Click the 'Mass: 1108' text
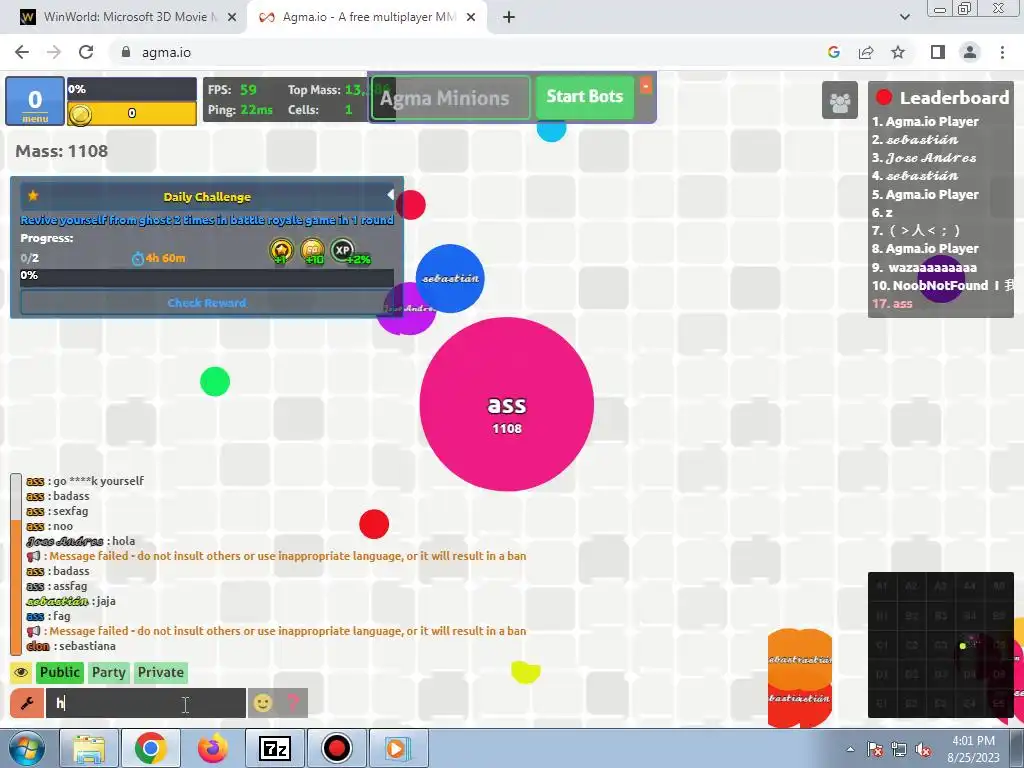This screenshot has width=1024, height=768. [61, 151]
